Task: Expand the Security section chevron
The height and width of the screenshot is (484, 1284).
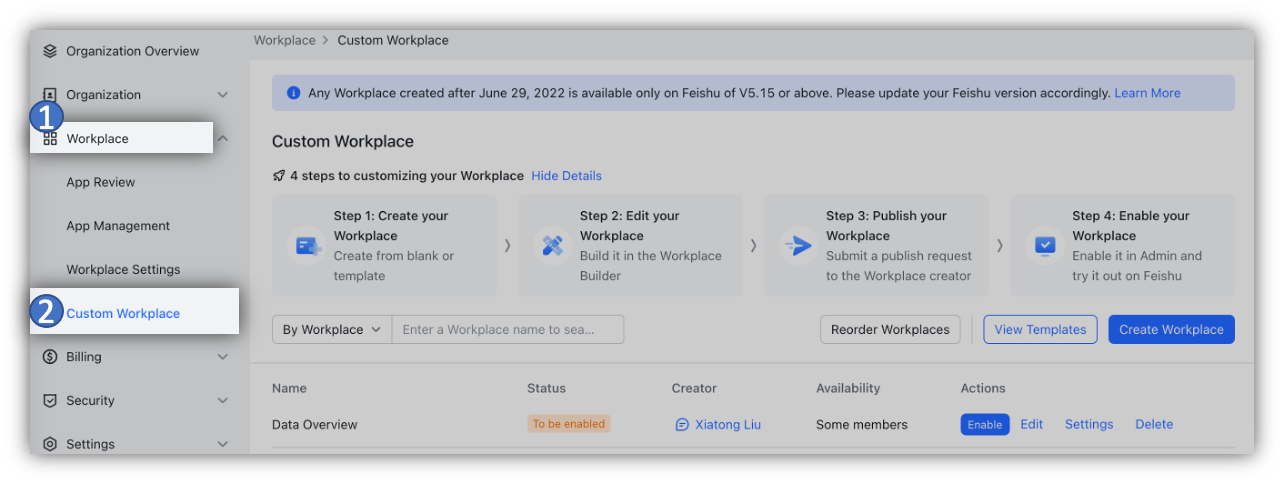Action: (x=222, y=401)
